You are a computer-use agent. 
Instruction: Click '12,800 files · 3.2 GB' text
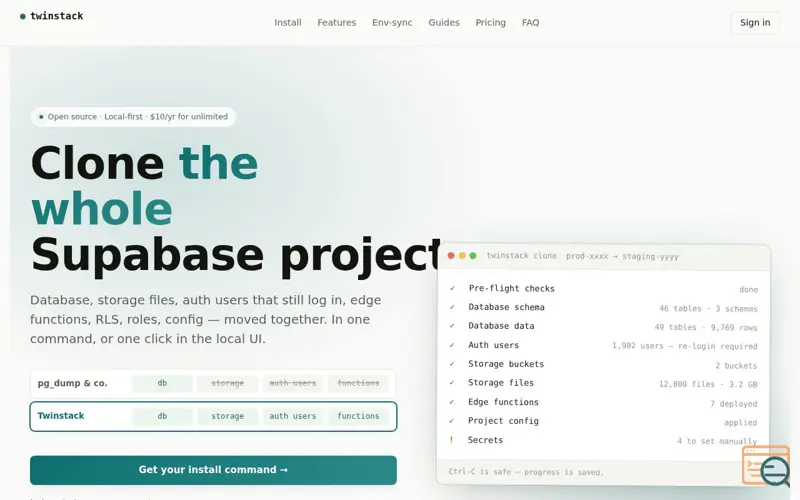click(x=708, y=384)
